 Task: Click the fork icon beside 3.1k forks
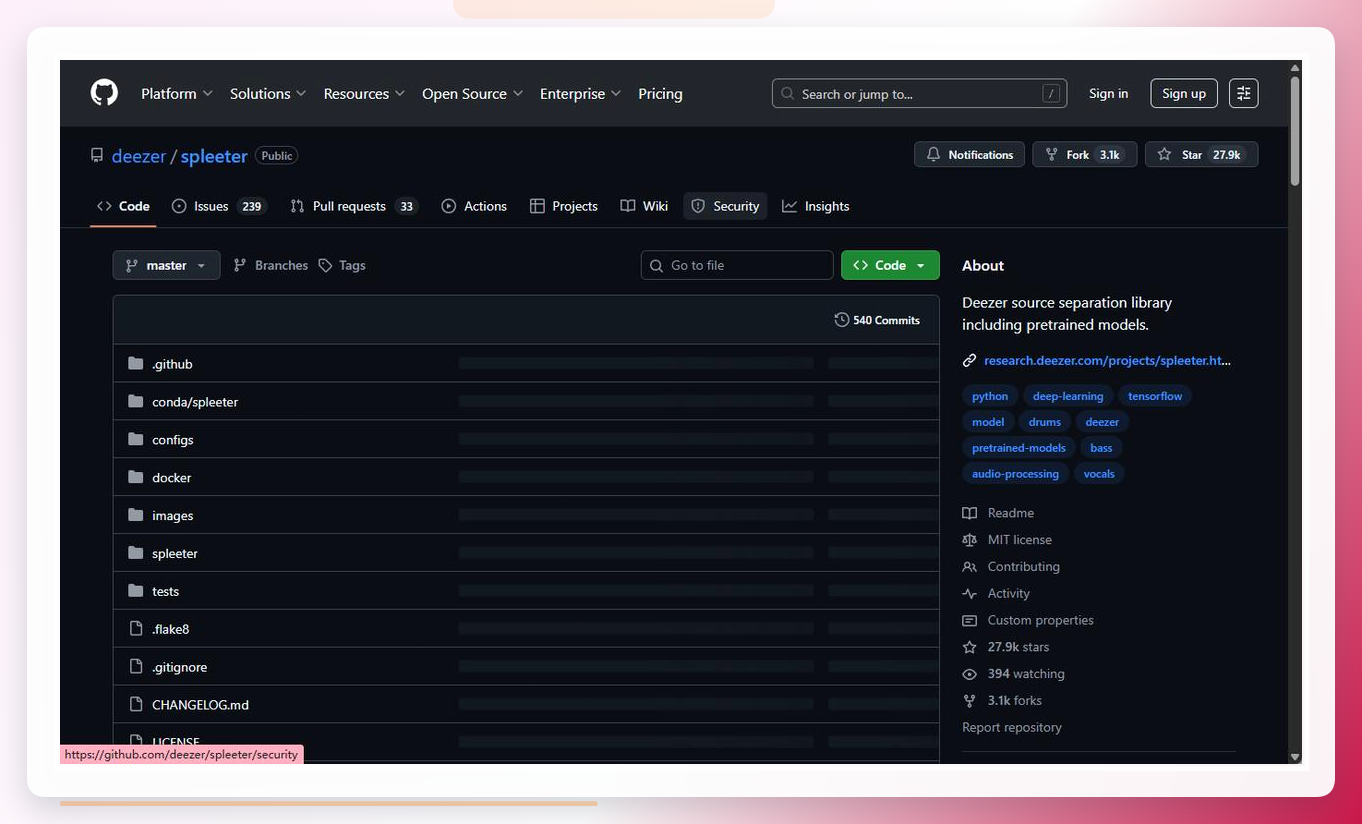coord(969,701)
